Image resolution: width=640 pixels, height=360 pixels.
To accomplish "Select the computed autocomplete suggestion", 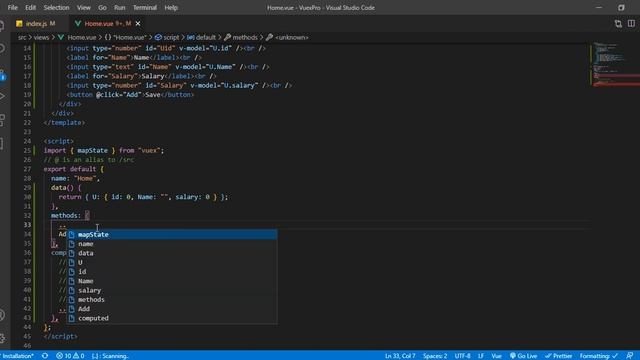I will pos(172,318).
